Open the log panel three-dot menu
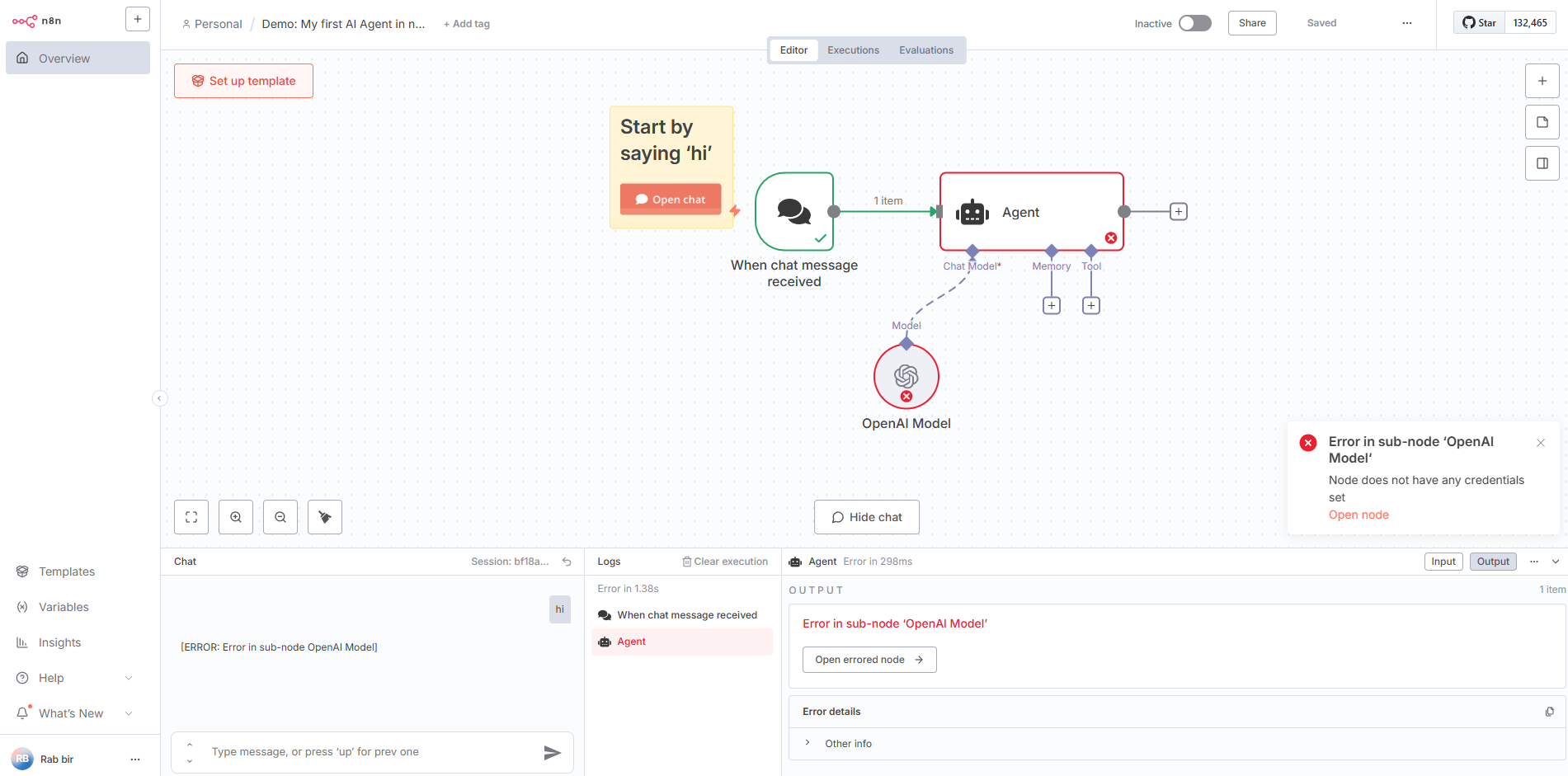 click(x=1534, y=562)
